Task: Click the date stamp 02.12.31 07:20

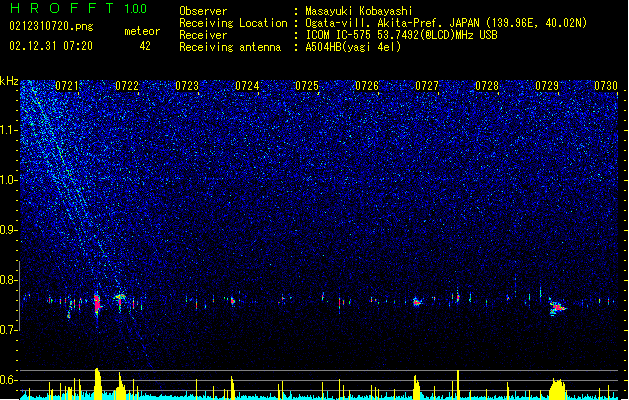Action: [x=51, y=46]
